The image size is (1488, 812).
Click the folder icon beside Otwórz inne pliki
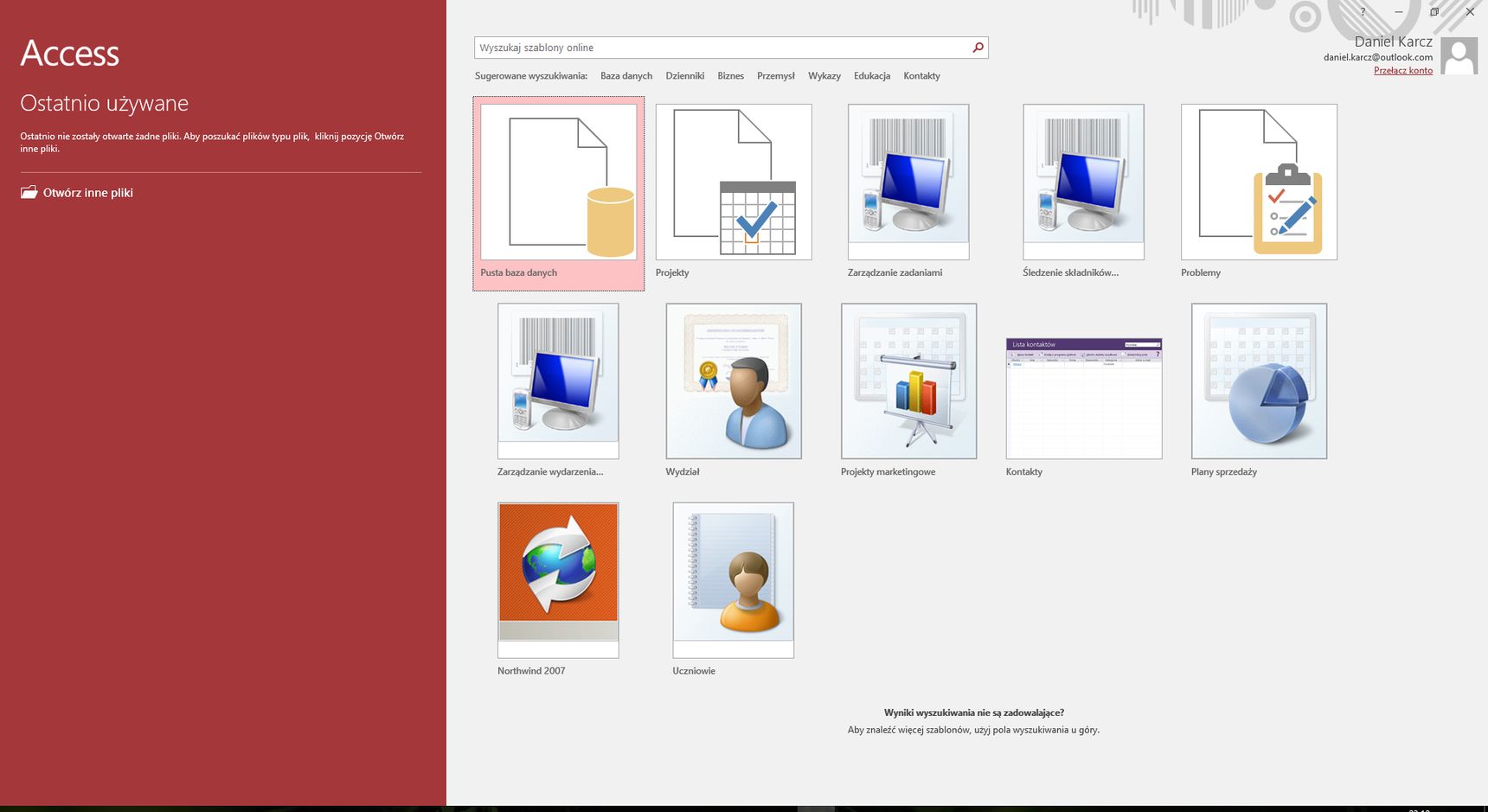pos(29,192)
